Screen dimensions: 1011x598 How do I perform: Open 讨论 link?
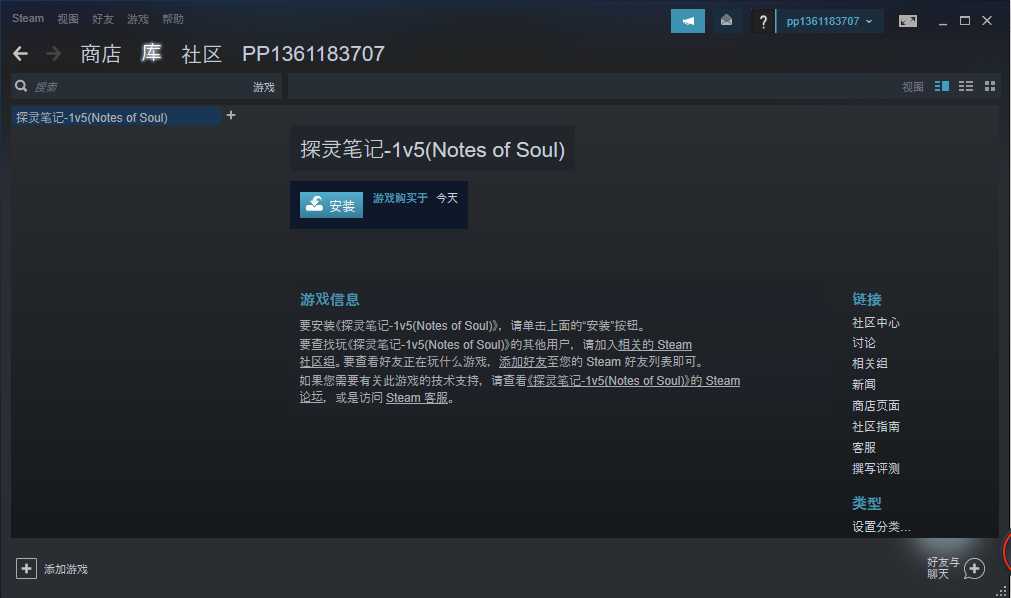click(864, 343)
